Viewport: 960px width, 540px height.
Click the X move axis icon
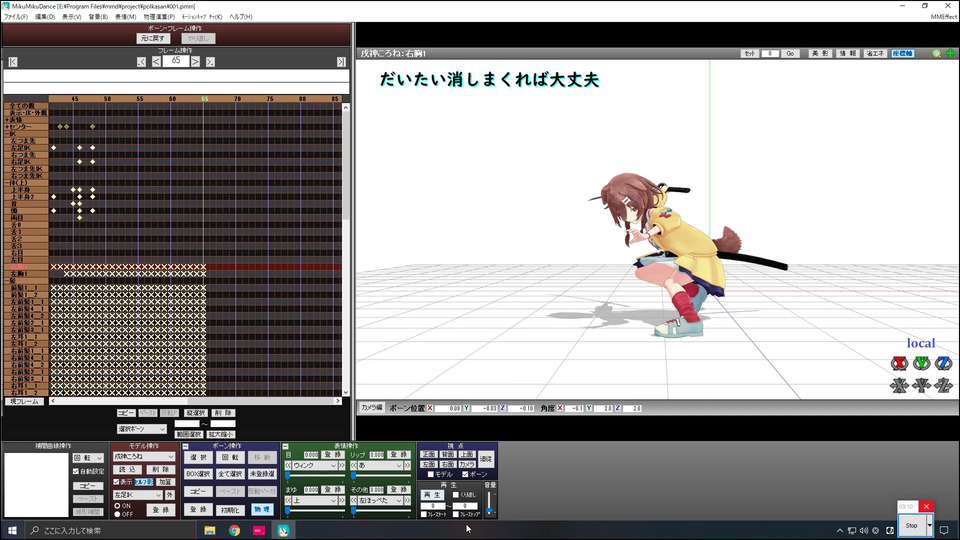899,385
